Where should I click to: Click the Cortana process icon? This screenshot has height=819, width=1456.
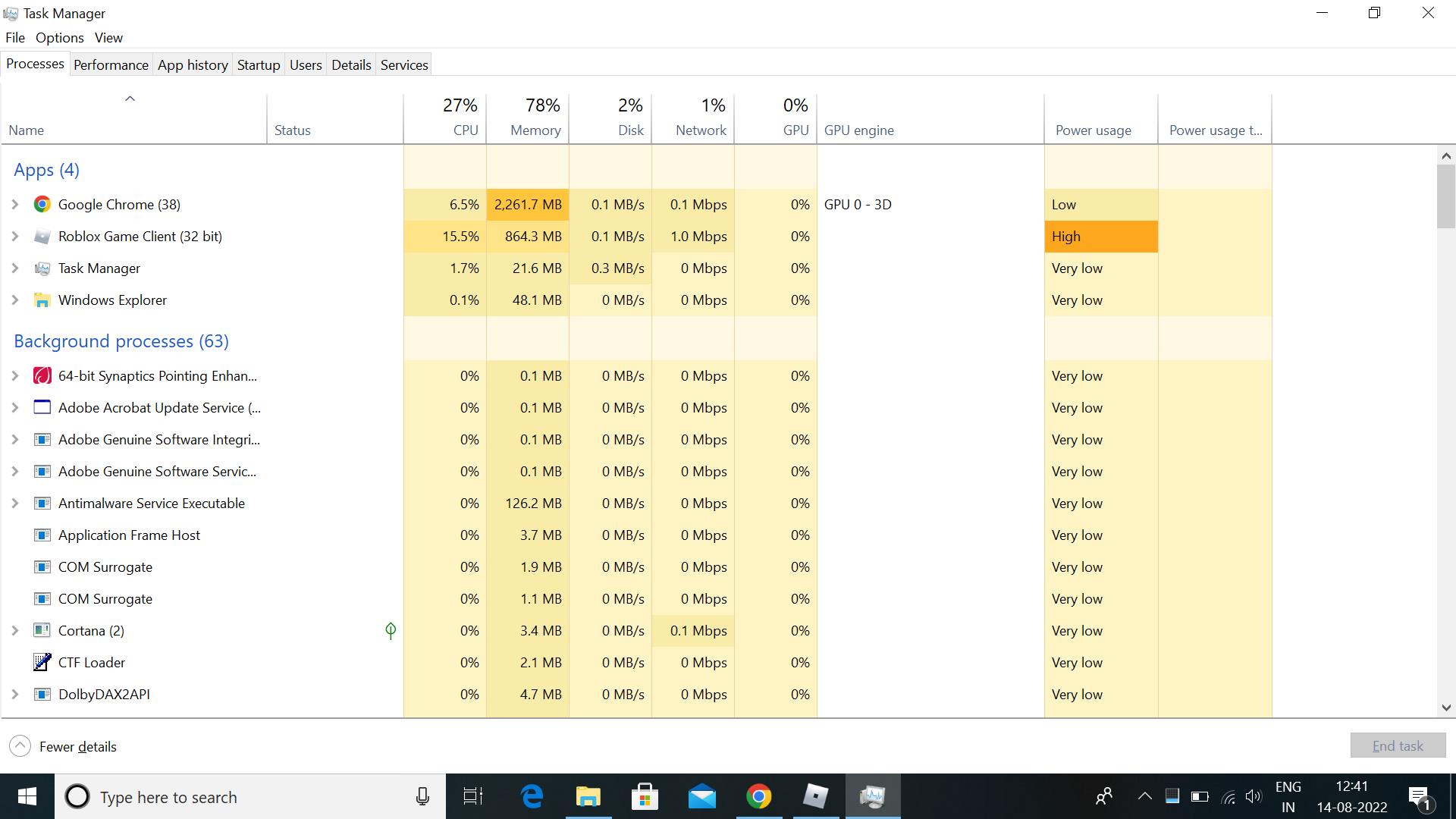point(42,631)
